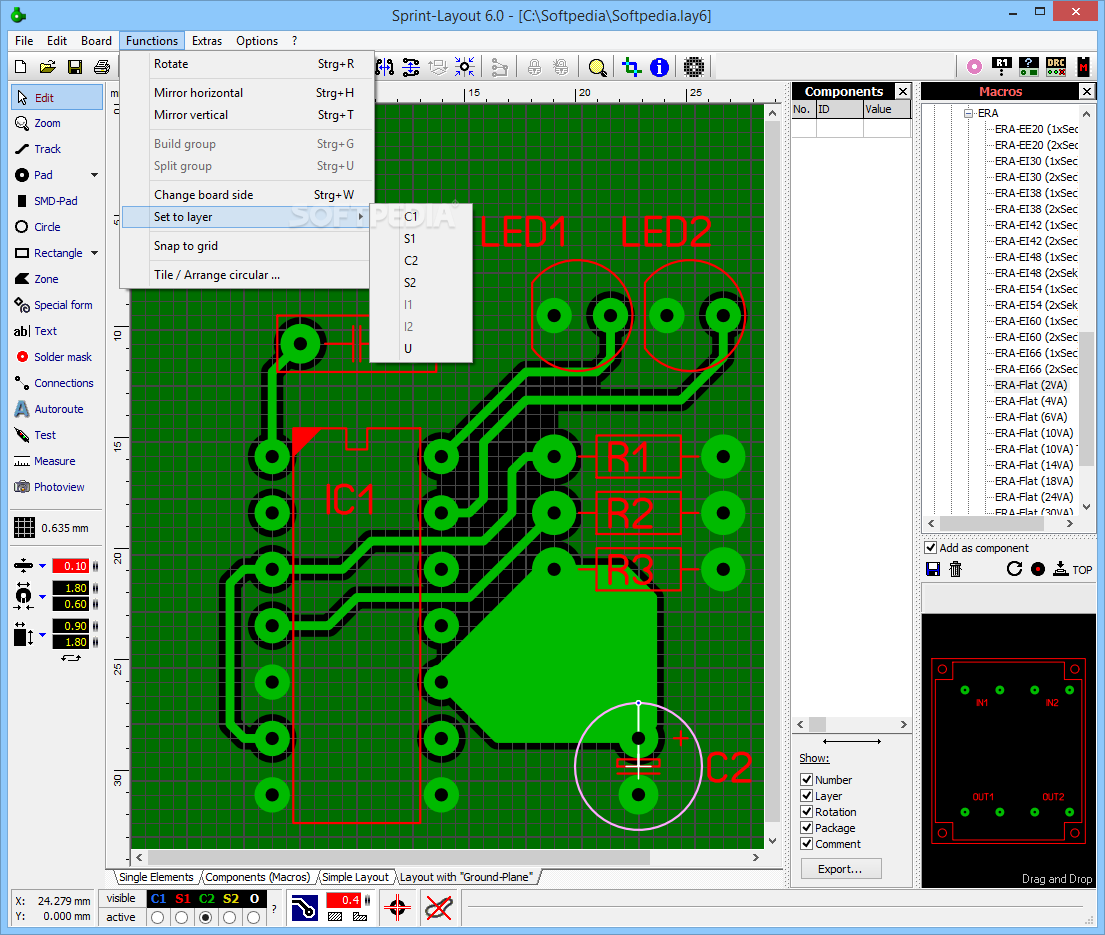Click the New file toolbar icon

tap(20, 67)
